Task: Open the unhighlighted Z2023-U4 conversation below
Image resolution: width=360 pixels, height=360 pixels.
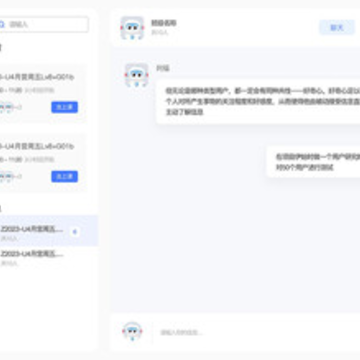Action: tap(49, 258)
